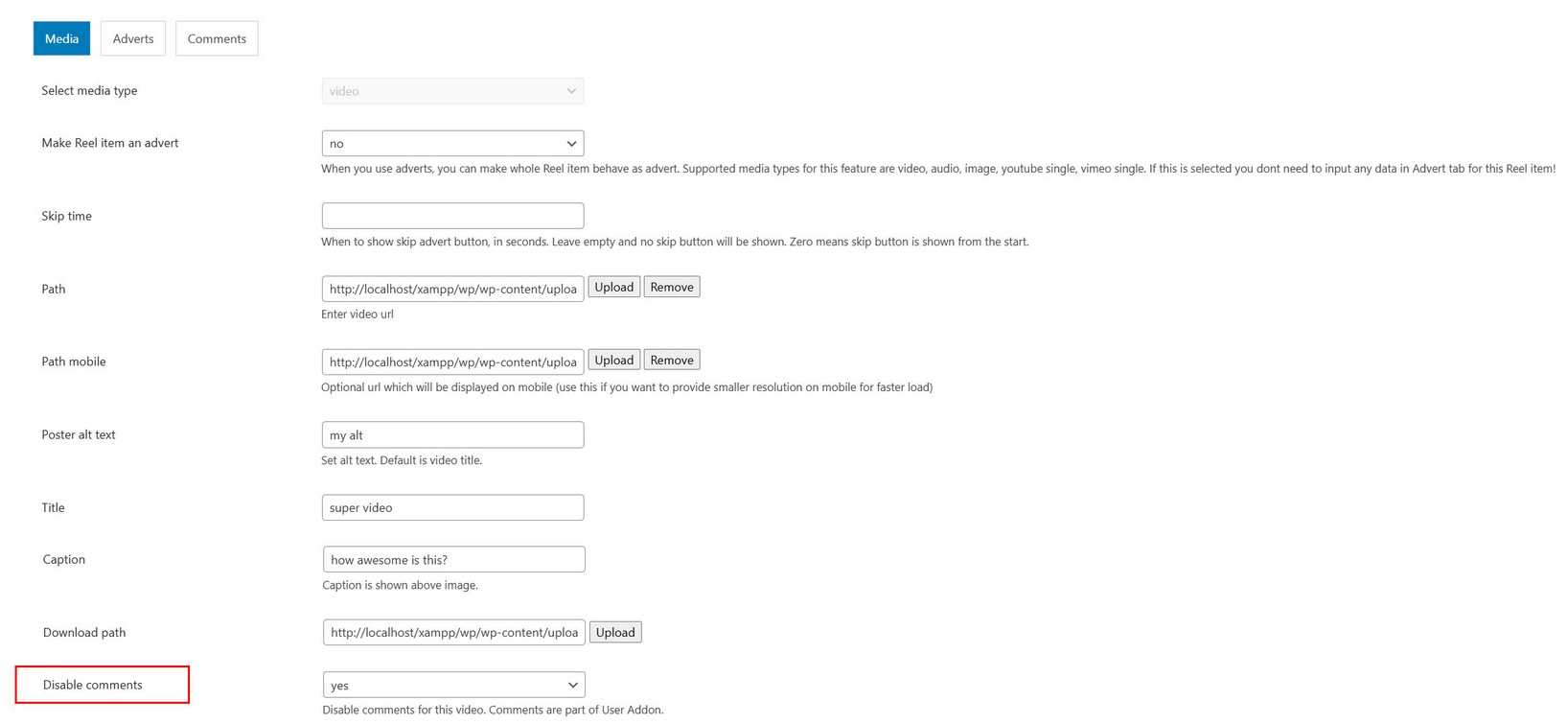Switch to the Media tab
The height and width of the screenshot is (724, 1568).
coord(61,38)
